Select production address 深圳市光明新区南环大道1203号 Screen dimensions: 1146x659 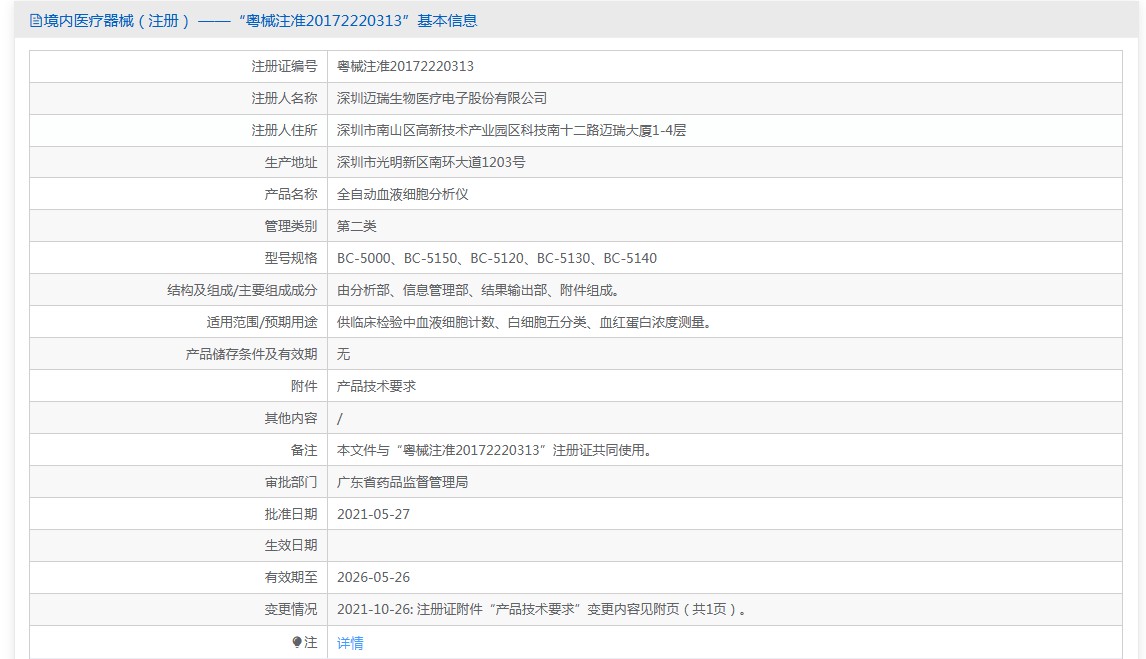click(x=430, y=162)
